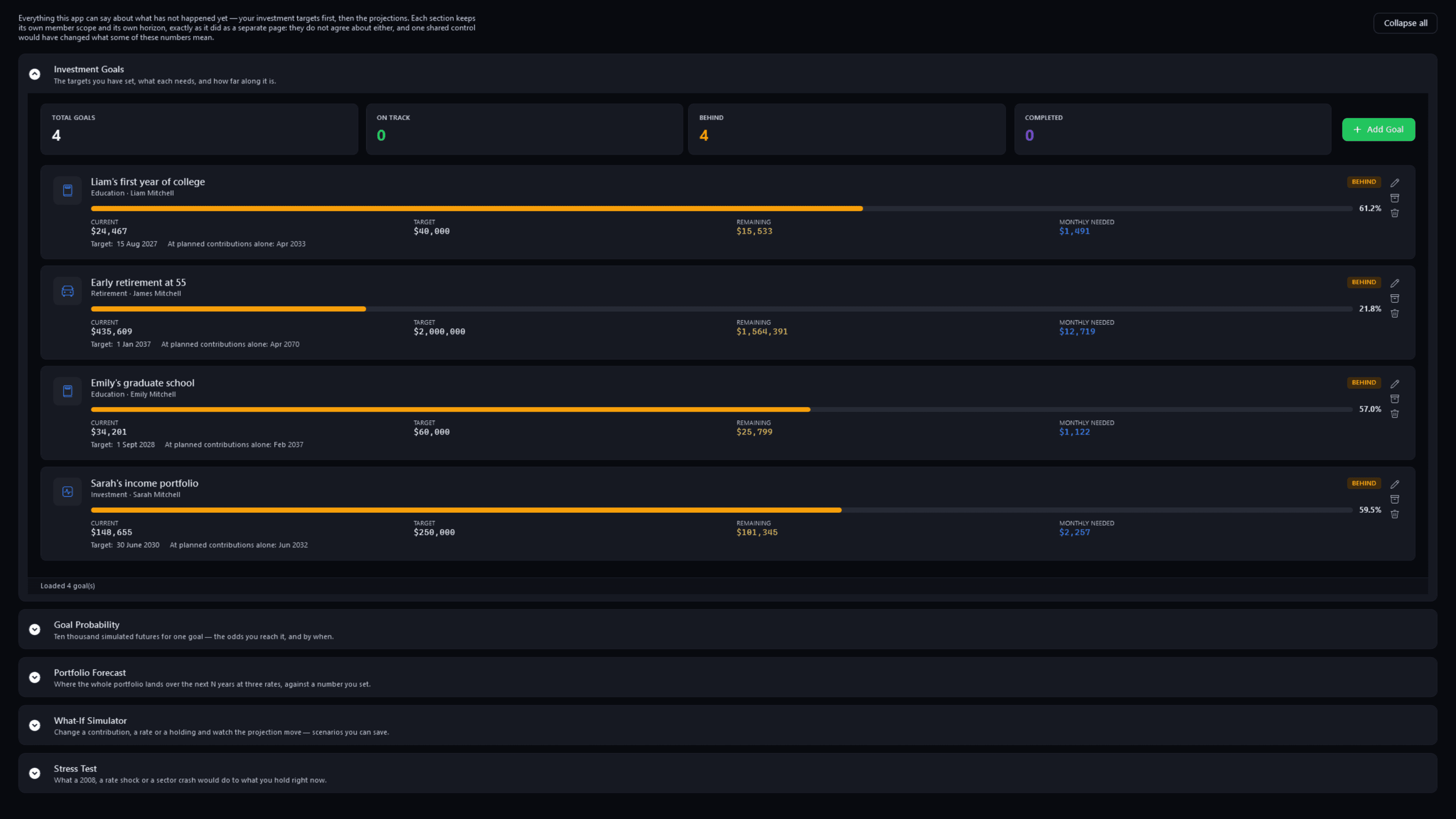Viewport: 1456px width, 819px height.
Task: Edit the Early retirement at 55 goal
Action: (x=1394, y=283)
